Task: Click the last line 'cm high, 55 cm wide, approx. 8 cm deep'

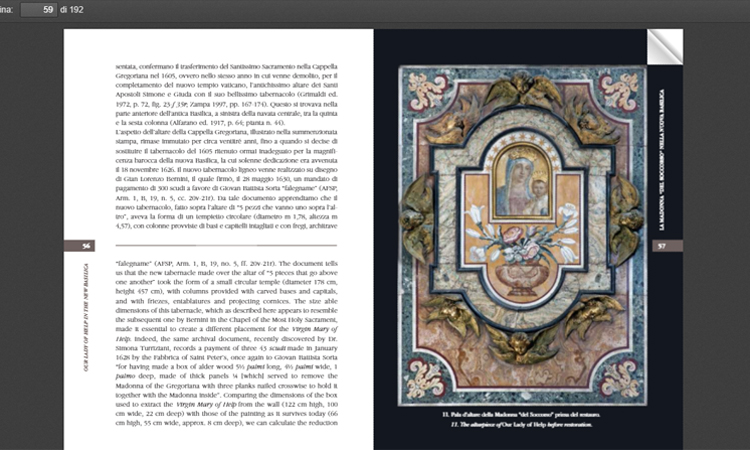Action: [226, 423]
